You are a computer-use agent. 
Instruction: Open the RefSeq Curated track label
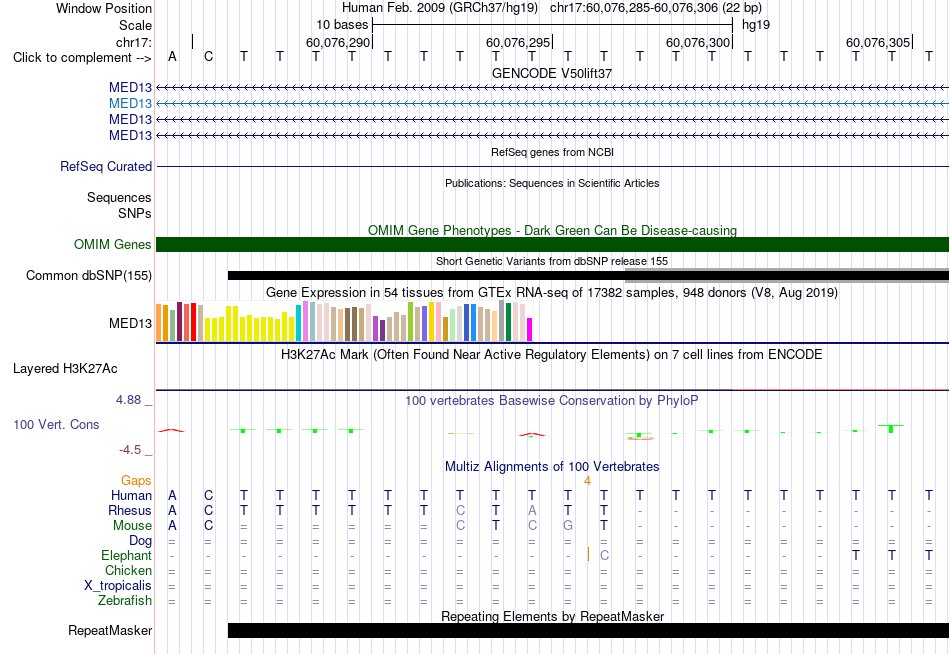point(106,167)
